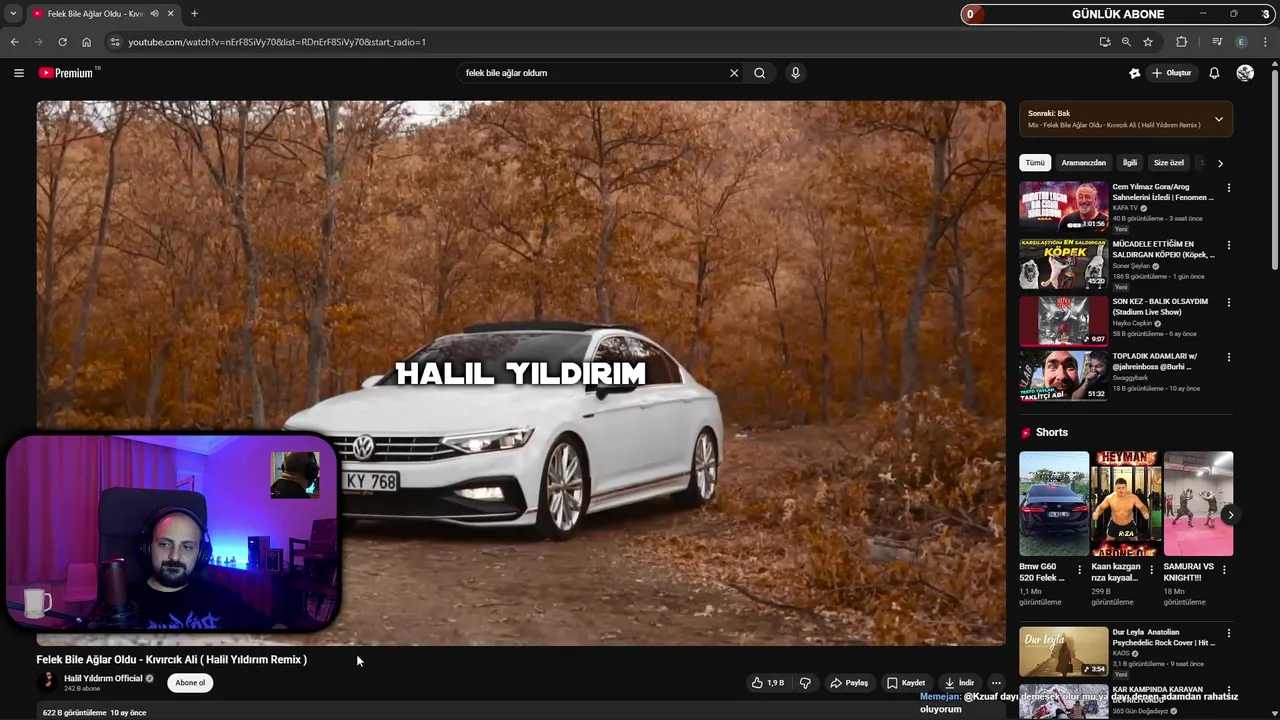Open SAMURAI VS KNIGHT short
This screenshot has height=720, width=1280.
[x=1198, y=503]
